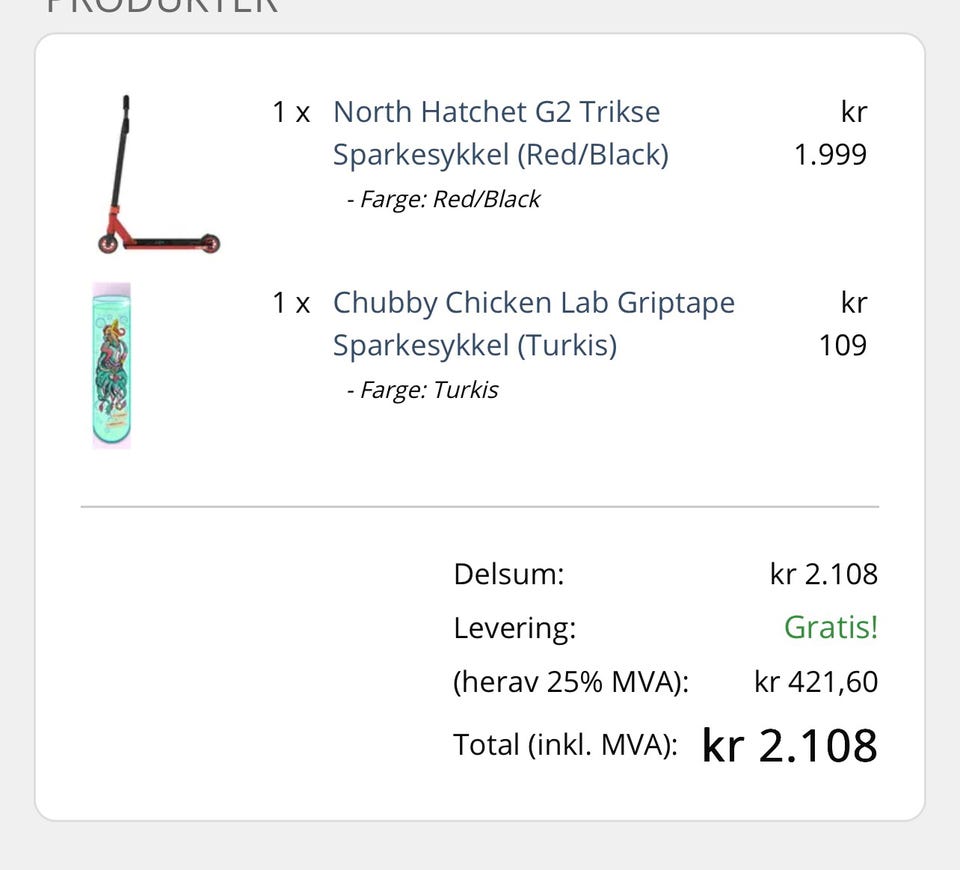Select the kr 109 griptape price
Viewport: 960px width, 870px height.
coord(842,323)
